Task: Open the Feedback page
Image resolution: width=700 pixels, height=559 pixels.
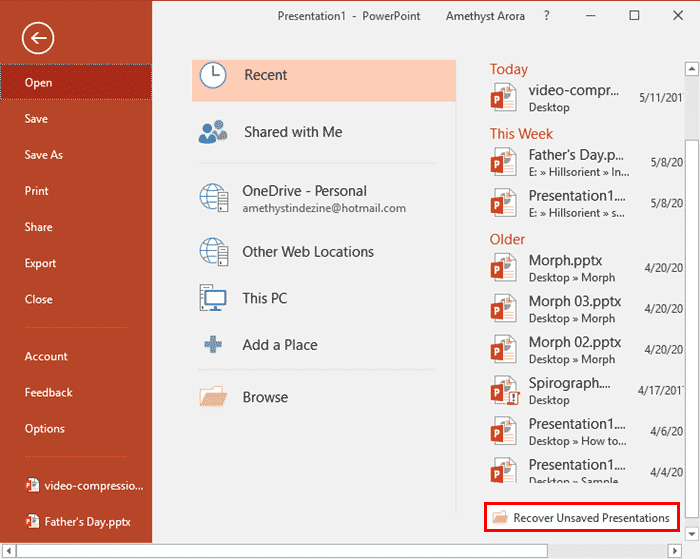Action: click(76, 392)
